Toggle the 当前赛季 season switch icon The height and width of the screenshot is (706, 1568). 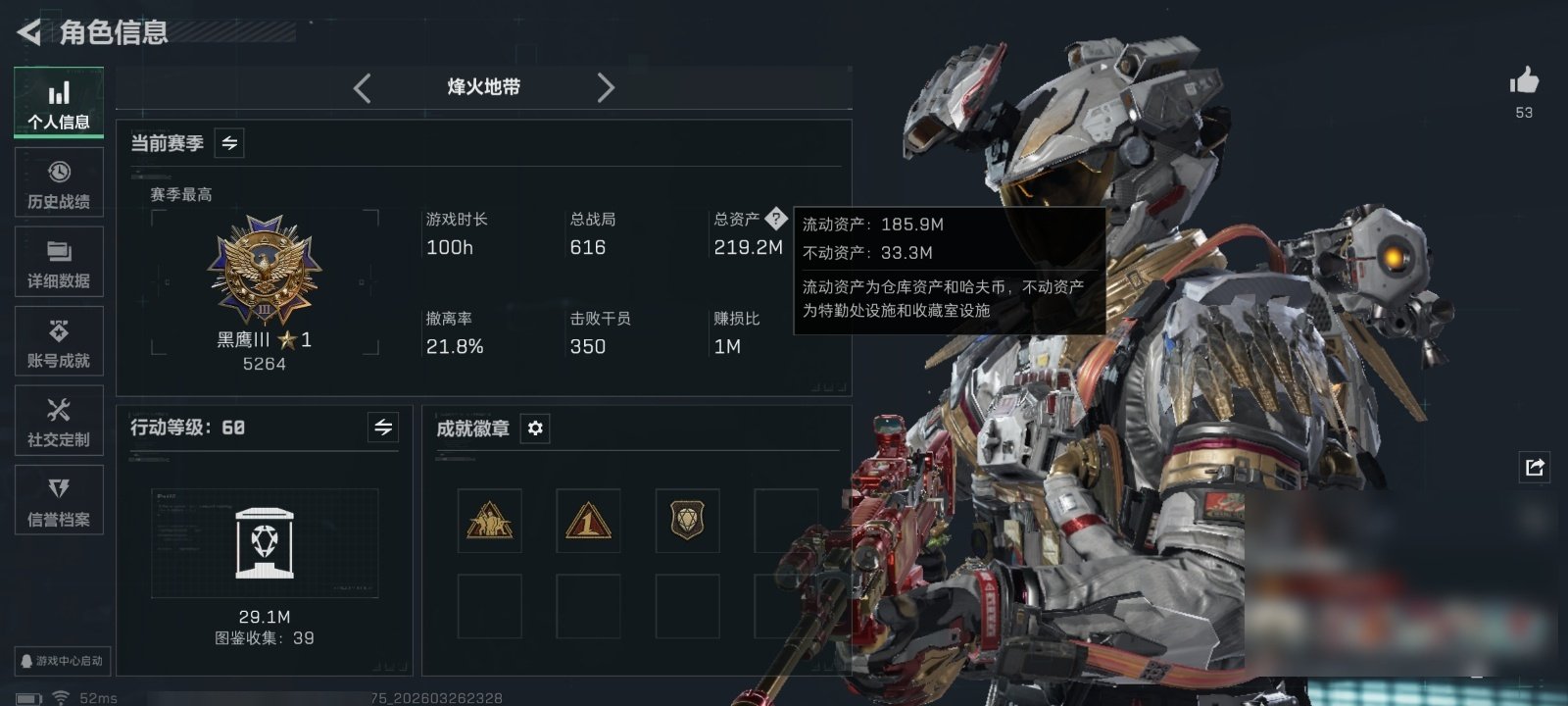coord(229,143)
